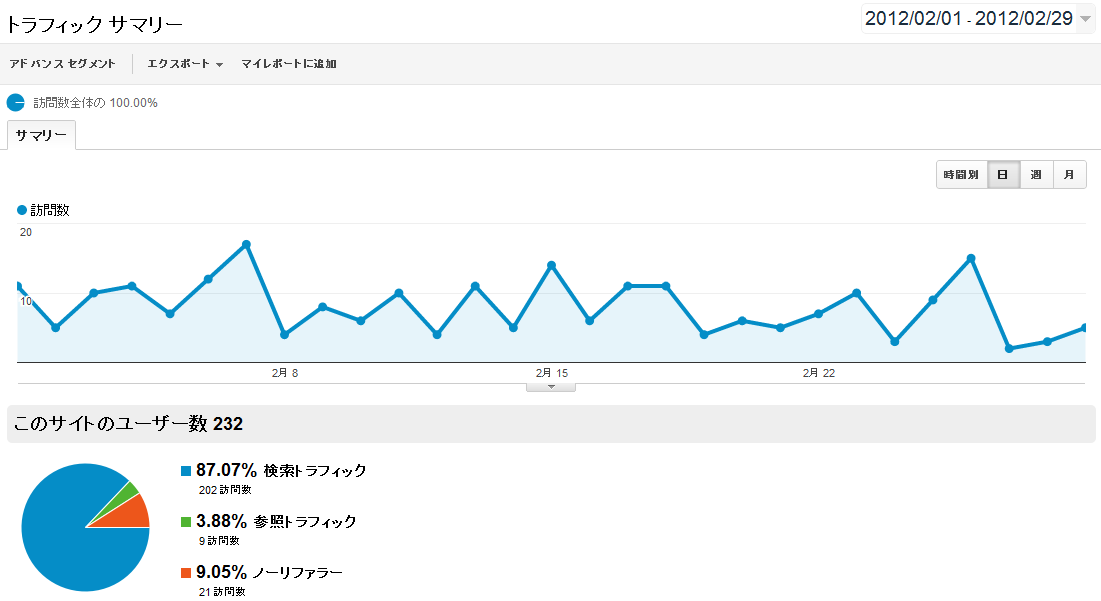
Task: Click the highest data point on the graph
Action: click(246, 244)
